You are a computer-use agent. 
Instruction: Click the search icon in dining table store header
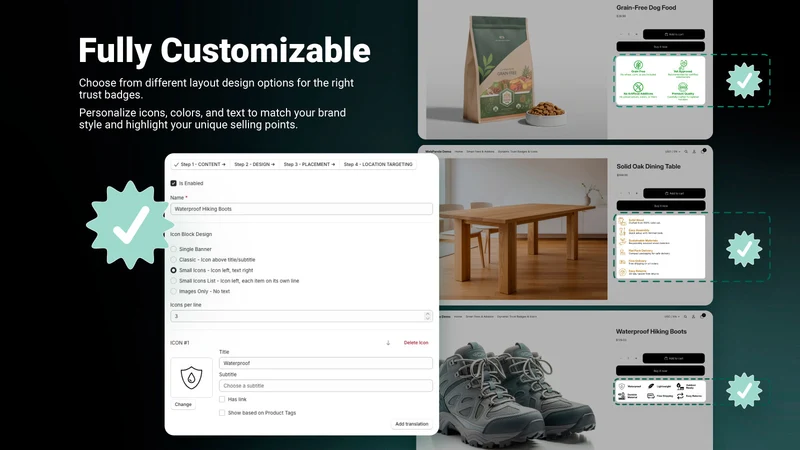(686, 152)
